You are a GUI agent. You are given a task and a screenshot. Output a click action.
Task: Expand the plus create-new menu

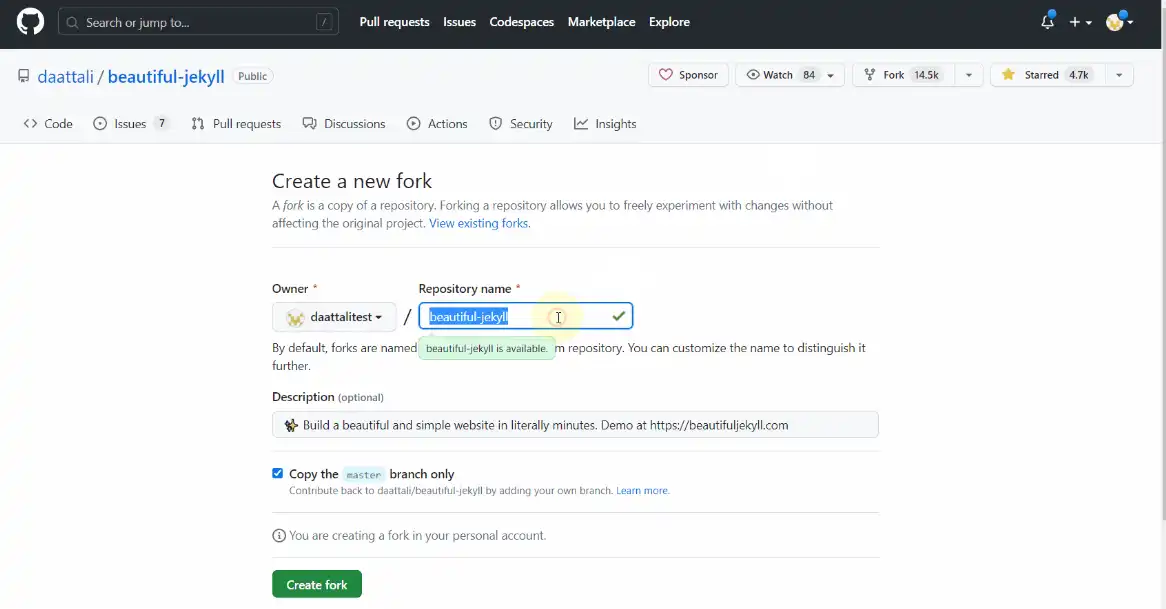coord(1080,22)
